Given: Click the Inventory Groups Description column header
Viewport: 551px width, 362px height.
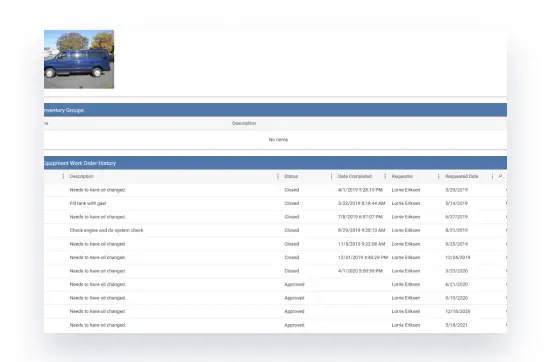Looking at the screenshot, I should click(244, 123).
